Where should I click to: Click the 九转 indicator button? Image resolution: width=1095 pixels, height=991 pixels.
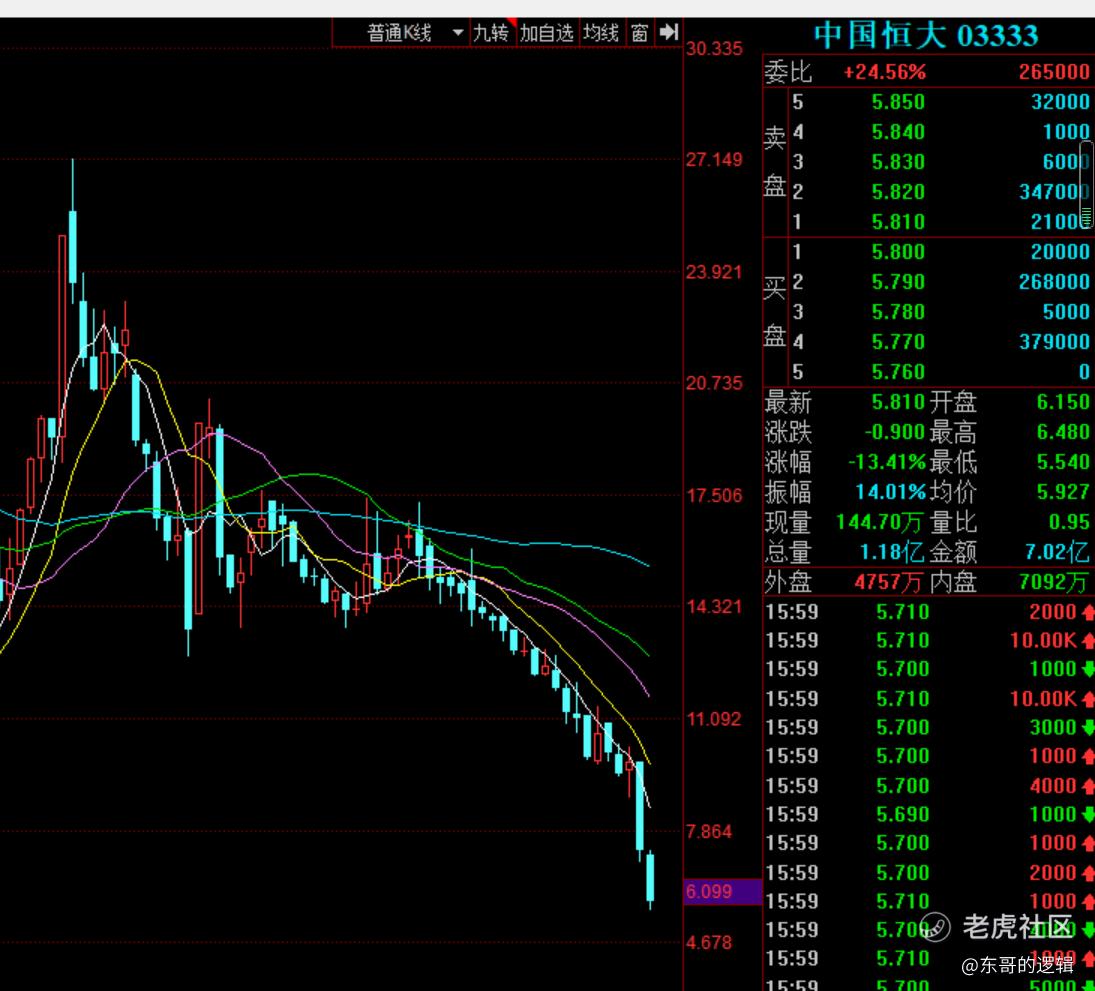491,33
